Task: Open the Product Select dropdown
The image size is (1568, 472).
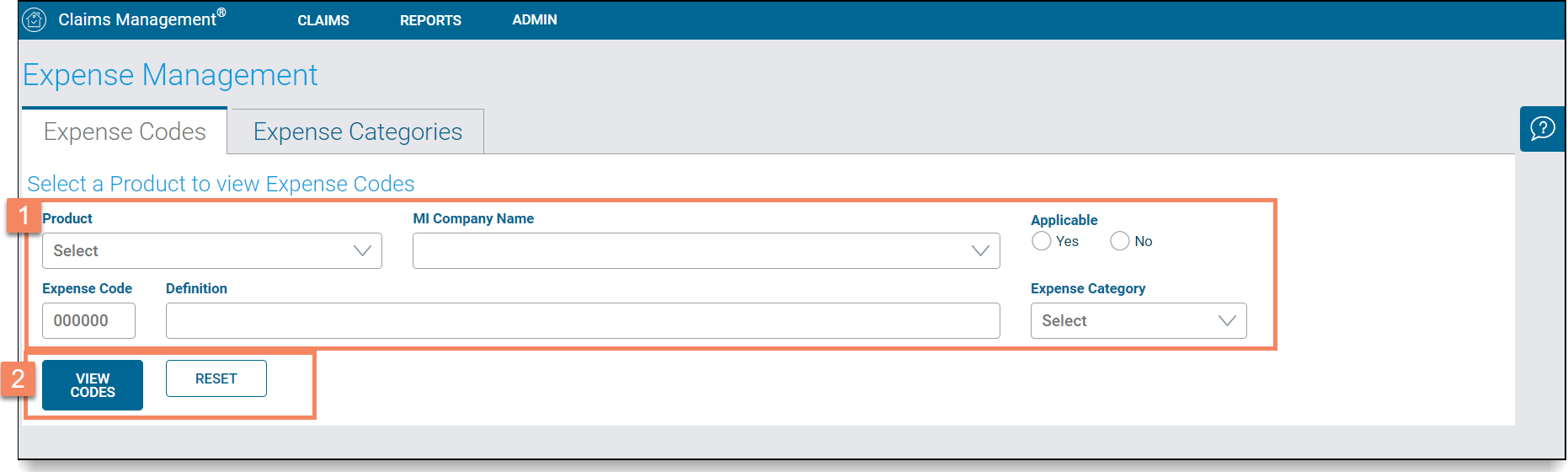Action: (212, 250)
